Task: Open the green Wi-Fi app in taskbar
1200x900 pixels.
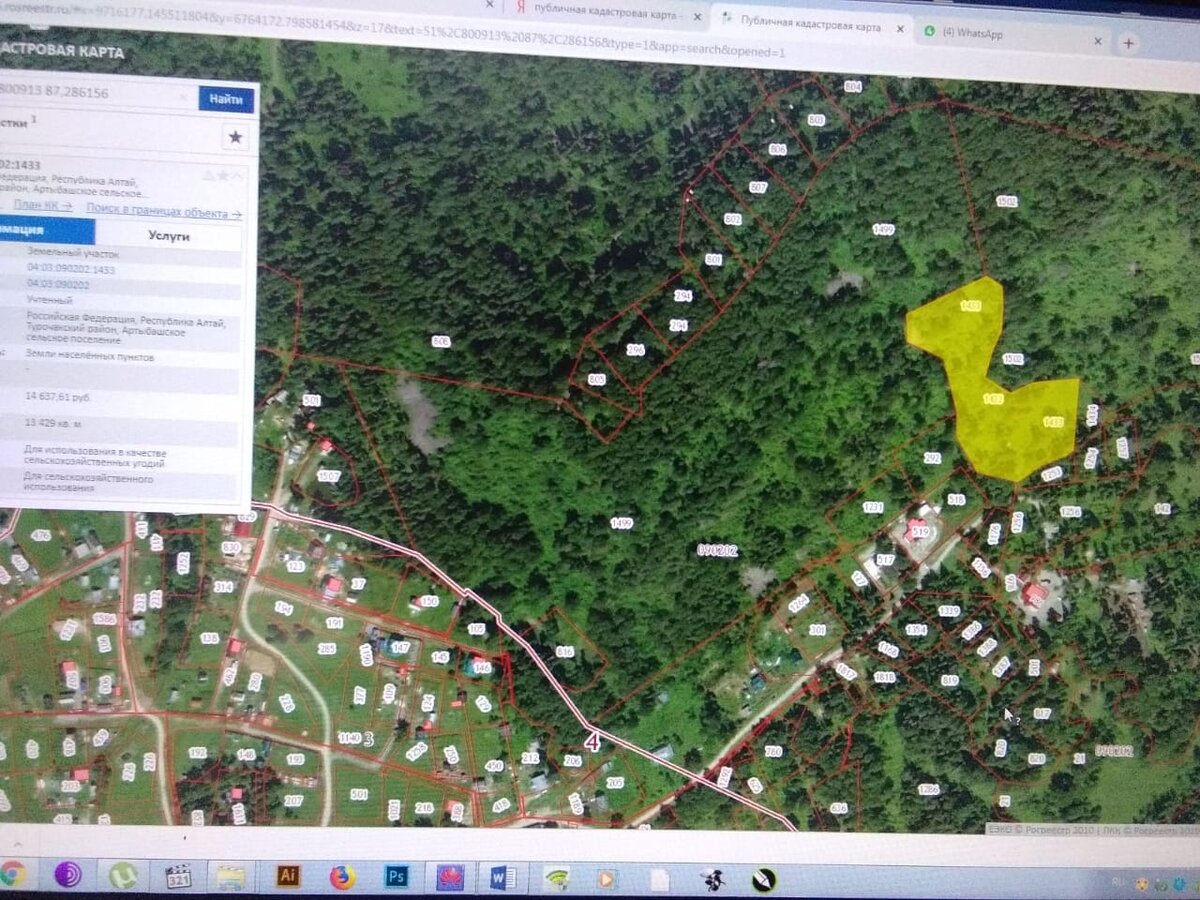Action: tap(556, 879)
